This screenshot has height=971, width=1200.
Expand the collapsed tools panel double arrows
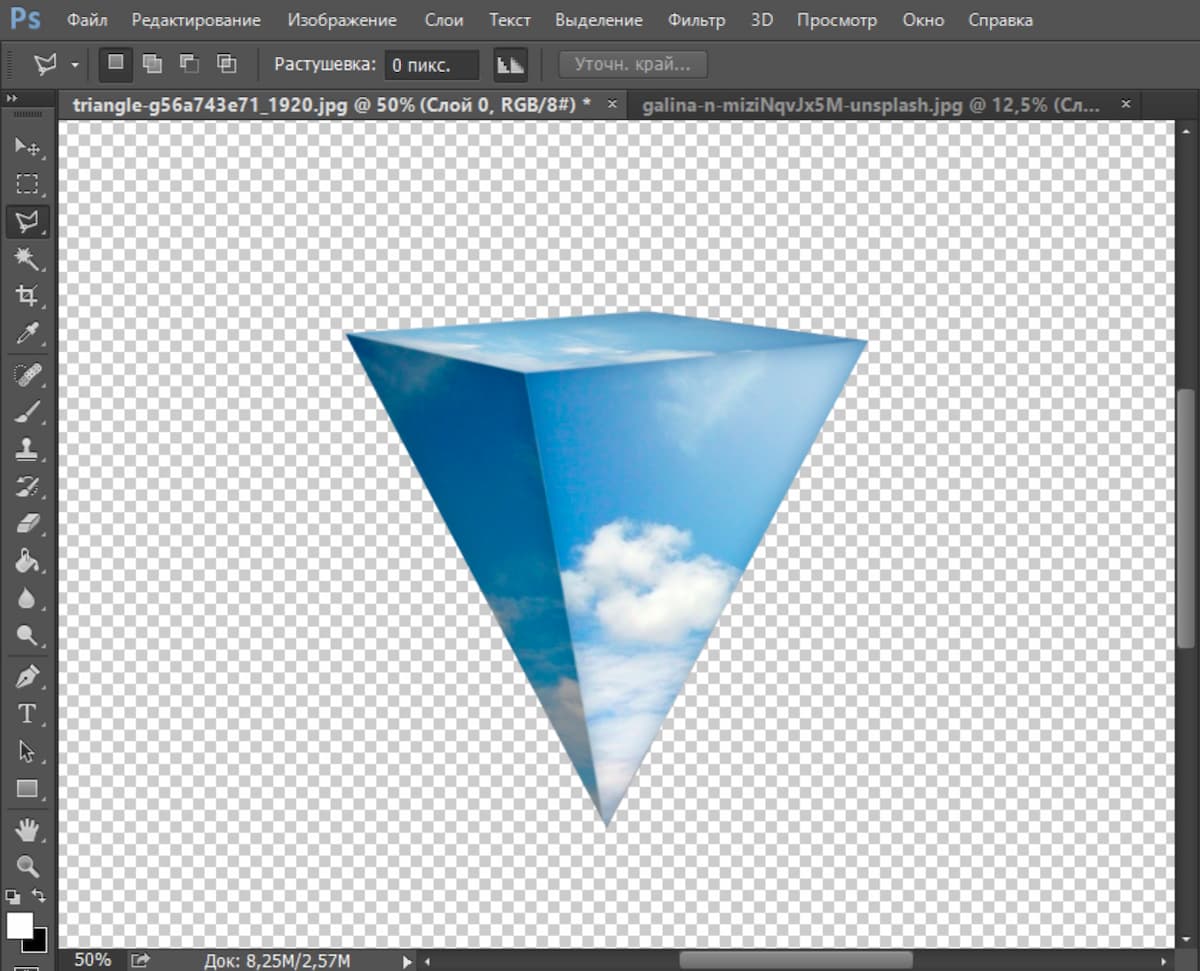(x=12, y=98)
